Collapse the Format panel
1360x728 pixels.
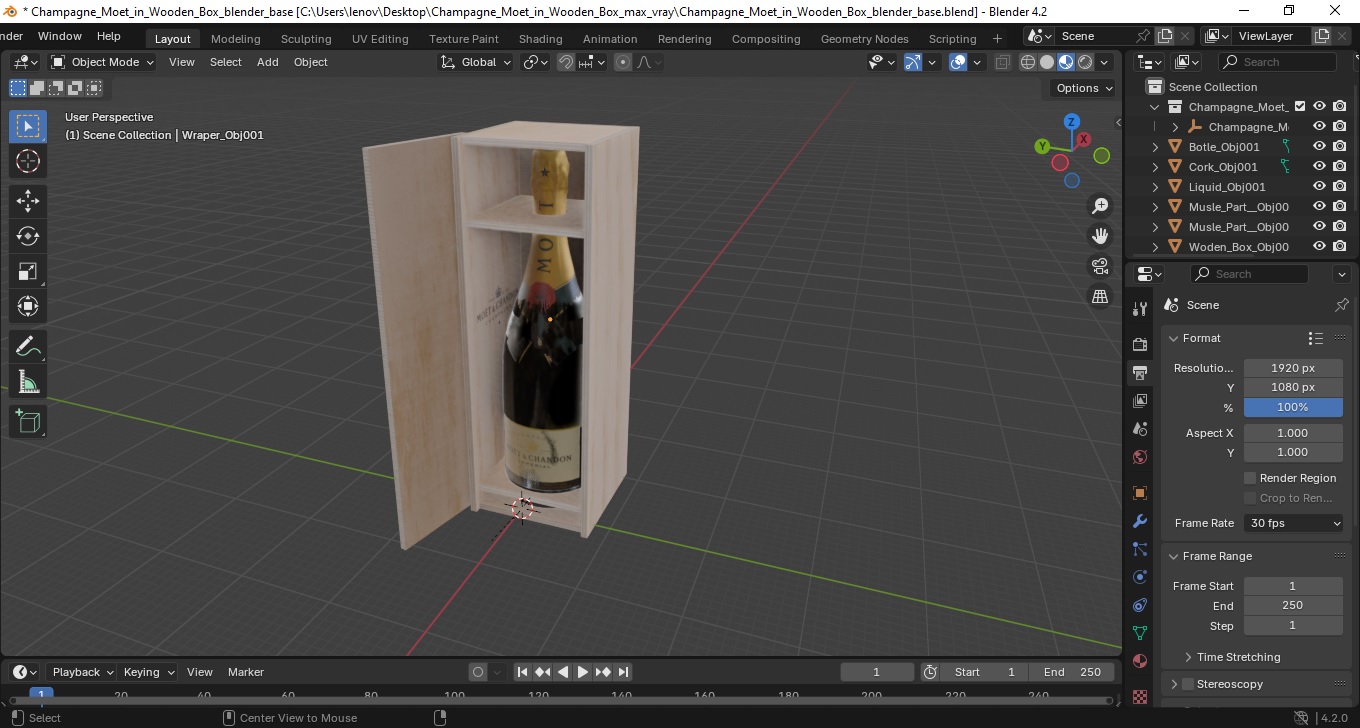click(x=1174, y=338)
